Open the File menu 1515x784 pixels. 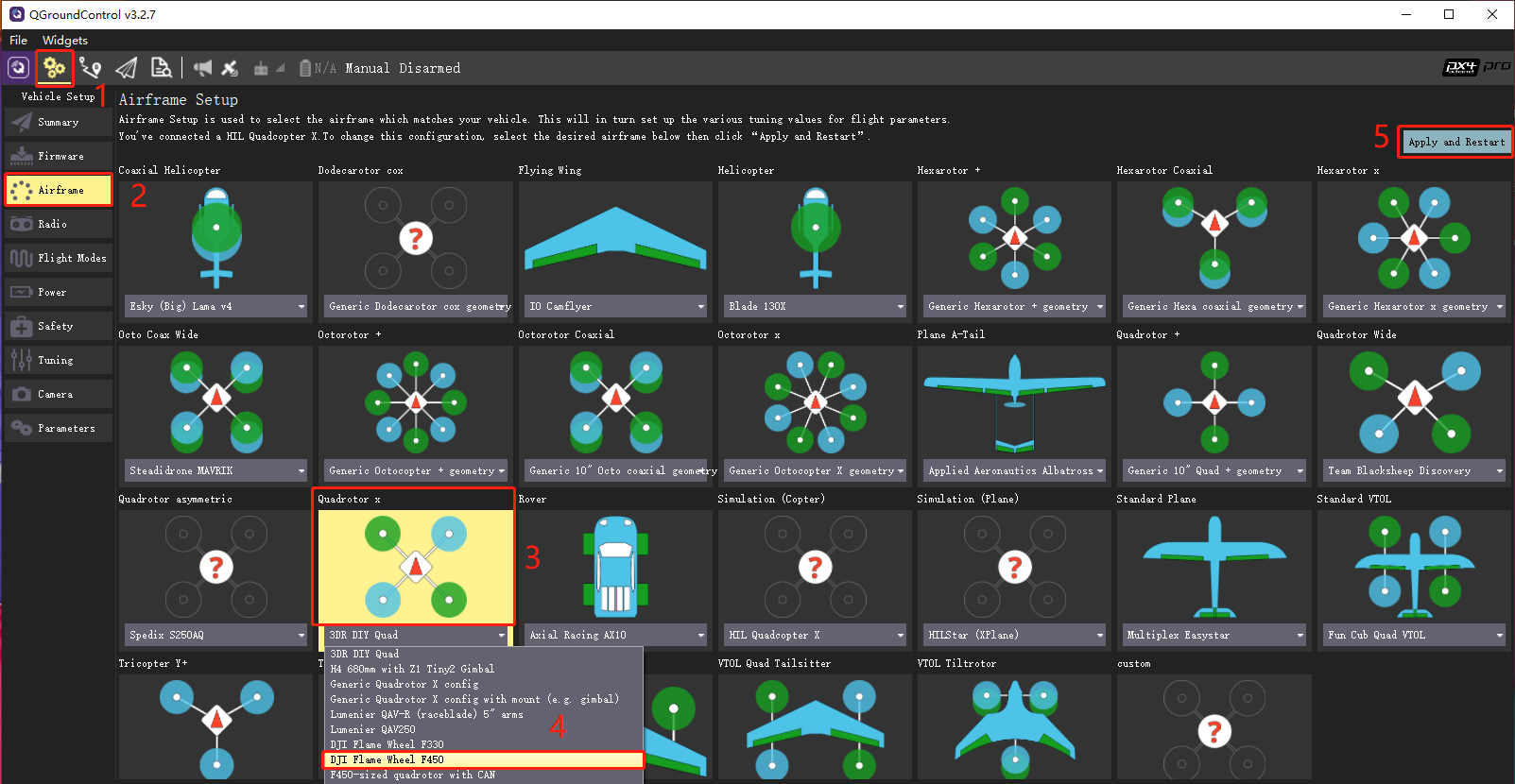[19, 41]
